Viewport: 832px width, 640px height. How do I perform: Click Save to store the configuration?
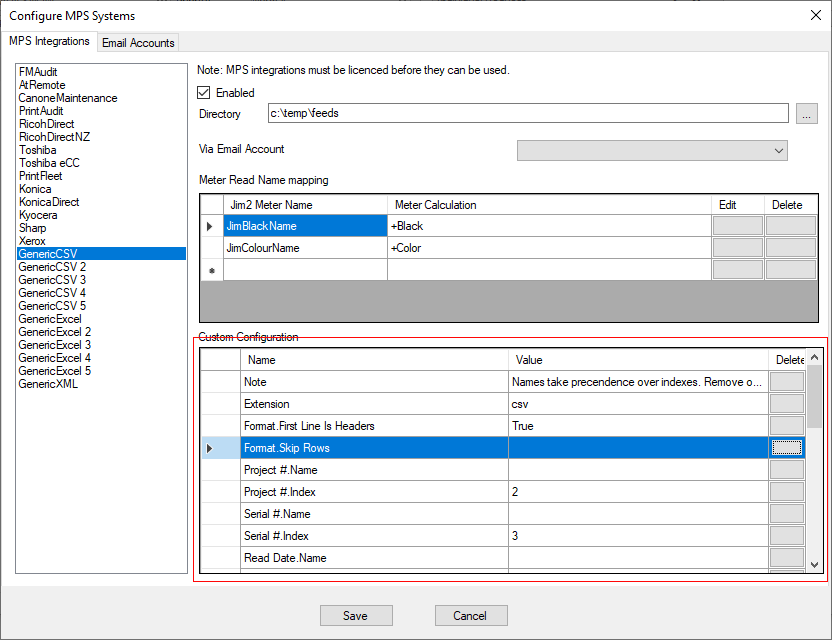(356, 615)
